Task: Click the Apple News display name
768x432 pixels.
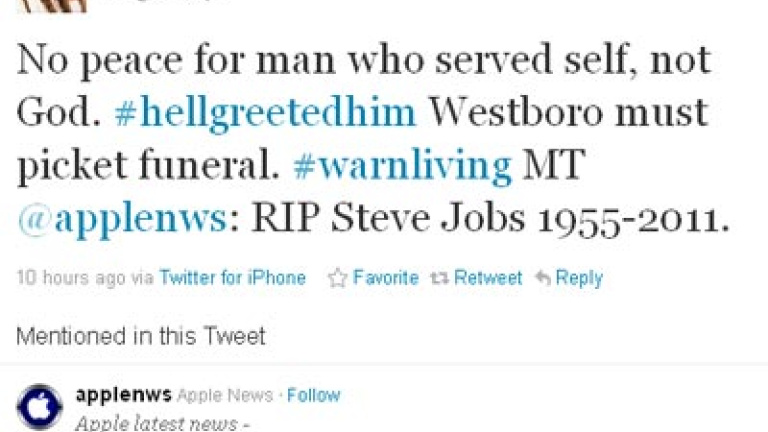Action: tap(225, 395)
